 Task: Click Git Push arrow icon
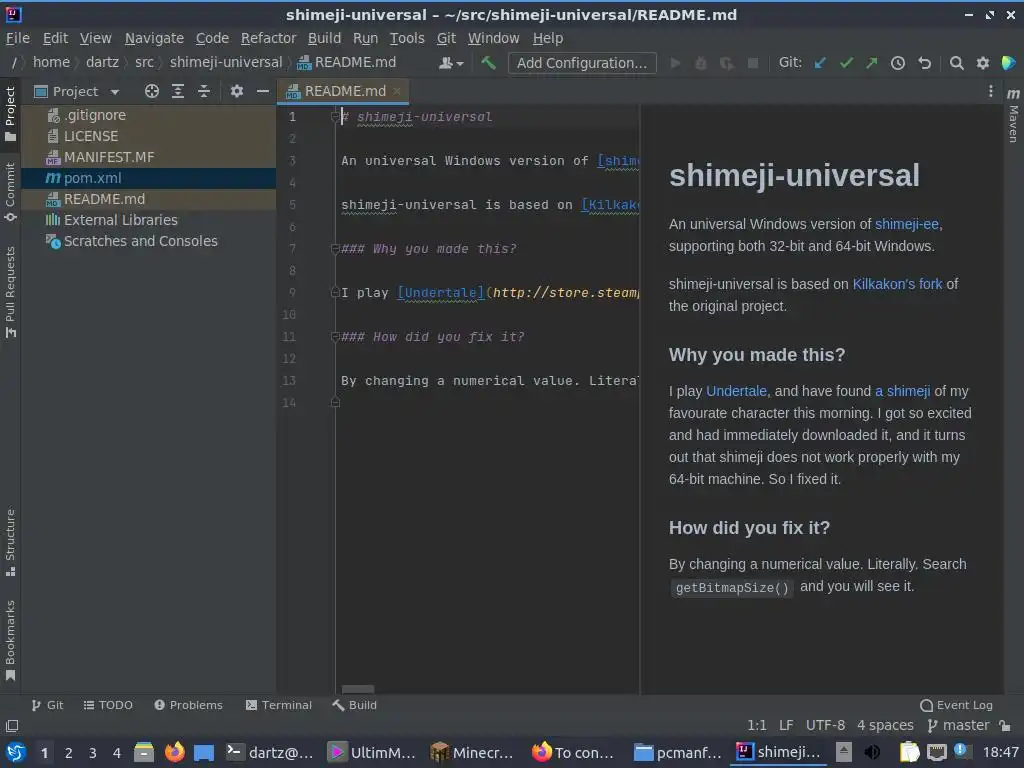click(x=872, y=63)
